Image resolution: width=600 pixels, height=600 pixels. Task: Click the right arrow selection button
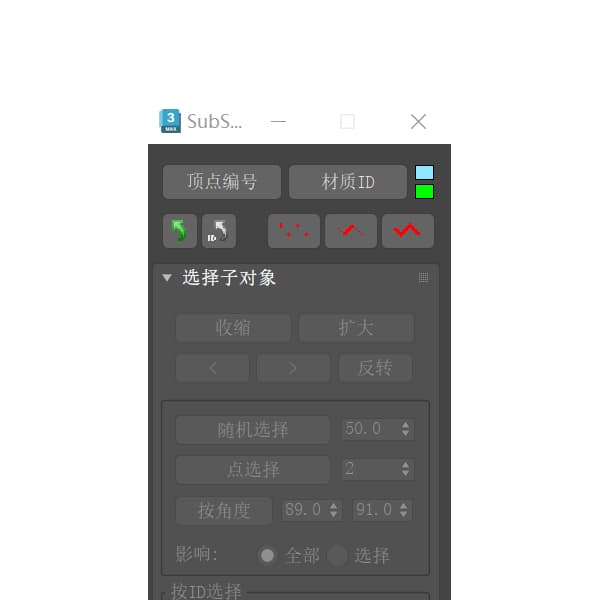coord(293,368)
